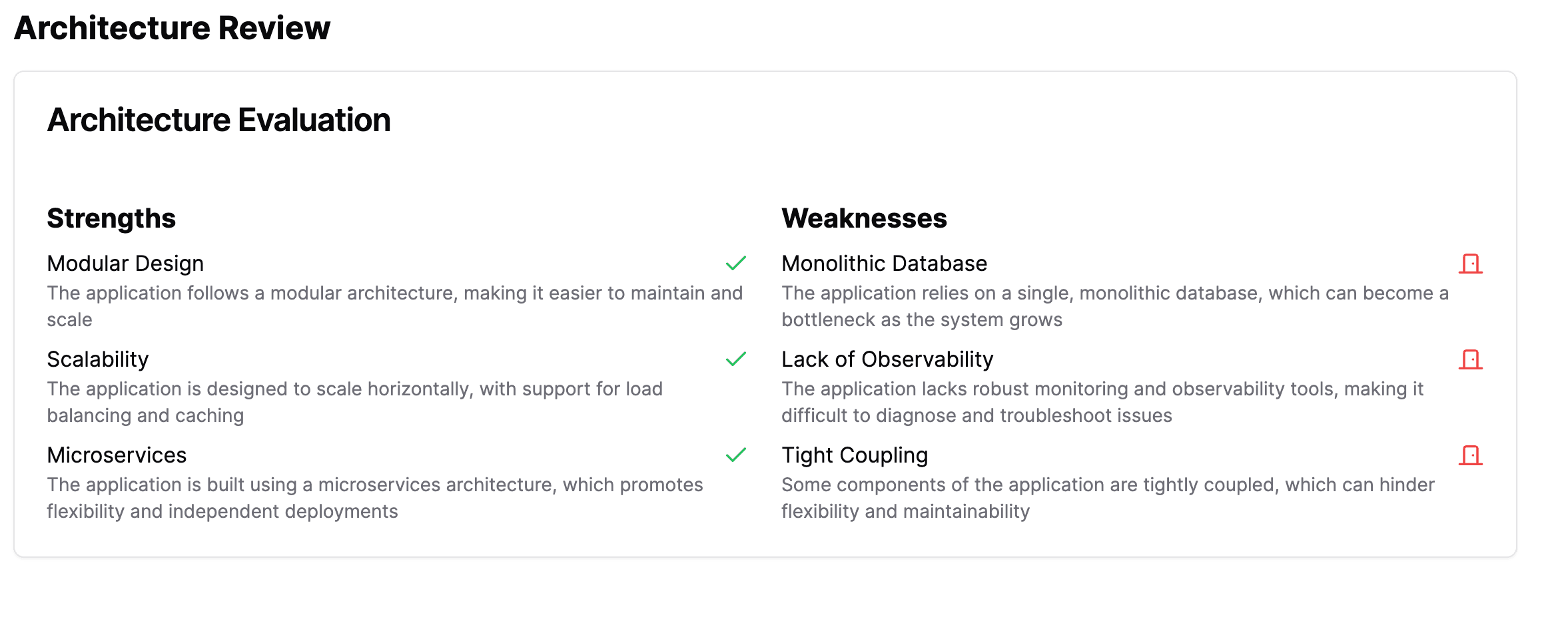The image size is (1568, 619).
Task: Click the green checkmark beside Modular Design
Action: coord(736,264)
